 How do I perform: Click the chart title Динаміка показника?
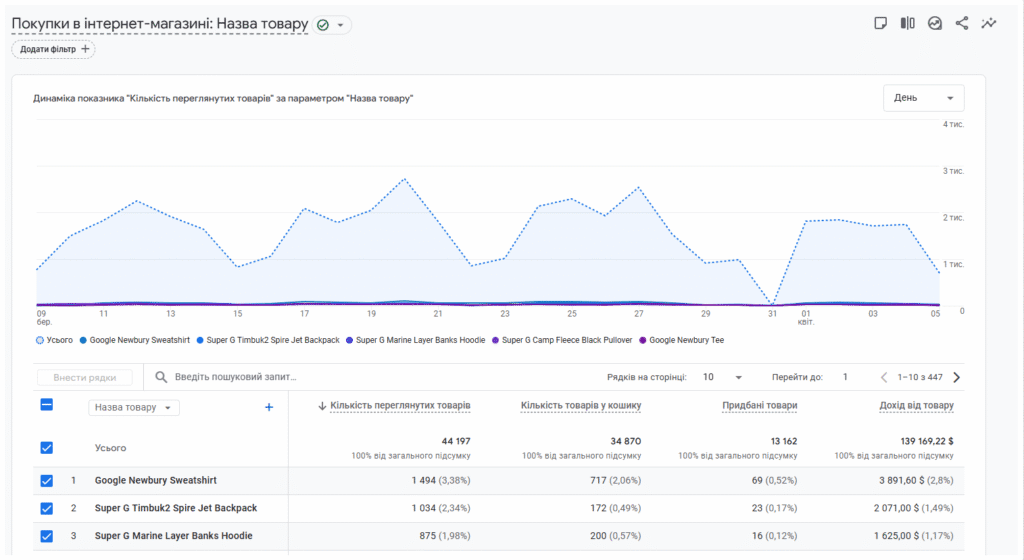pos(223,99)
